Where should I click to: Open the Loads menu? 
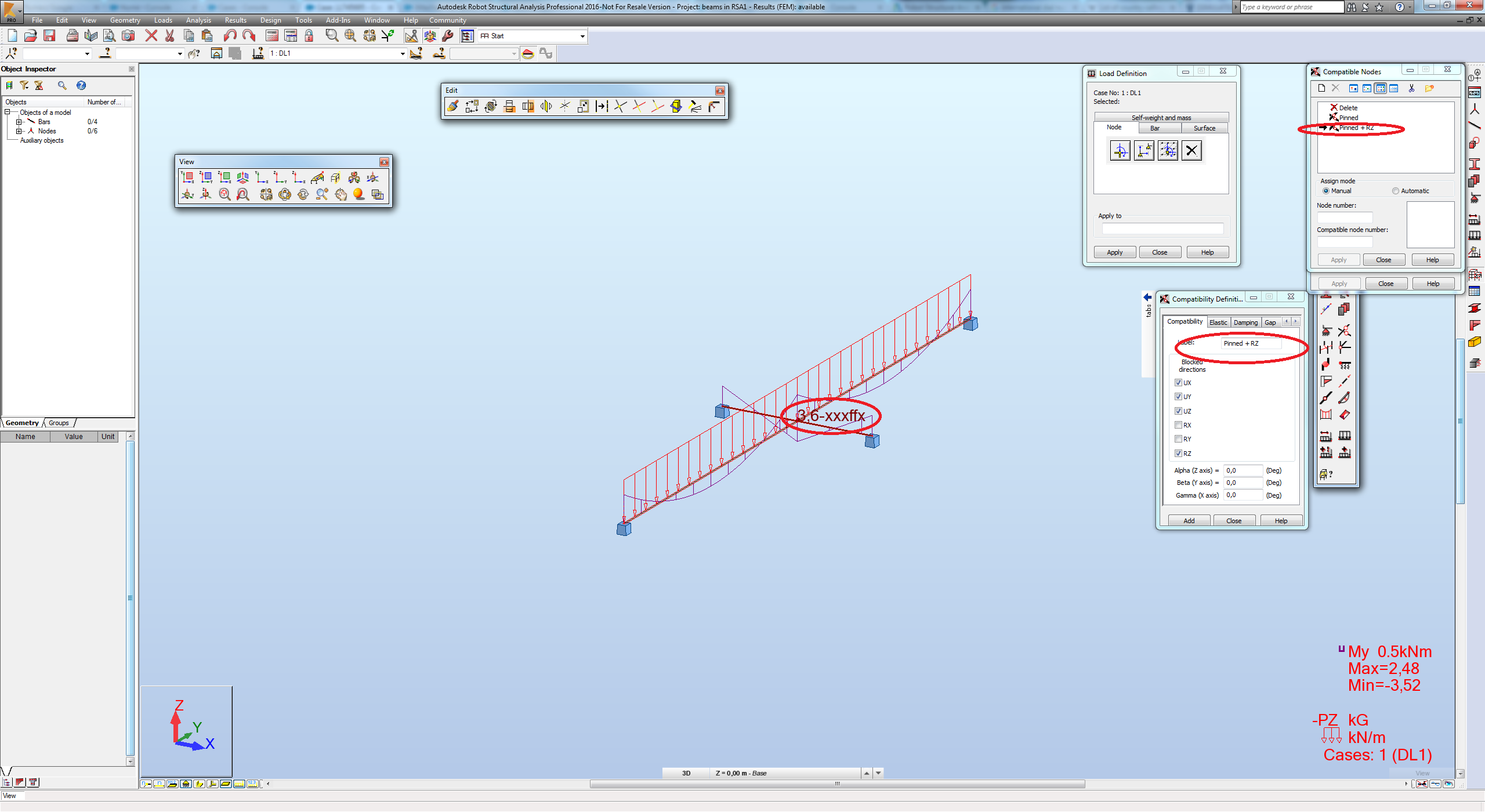point(163,20)
